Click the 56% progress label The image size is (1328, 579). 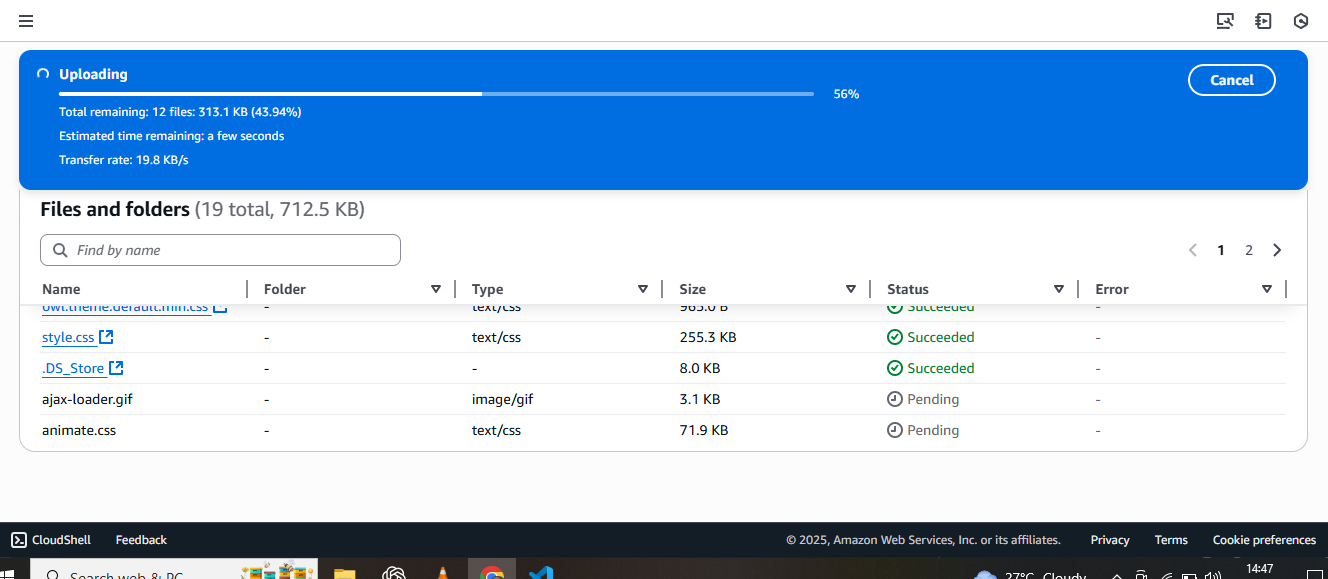(846, 94)
